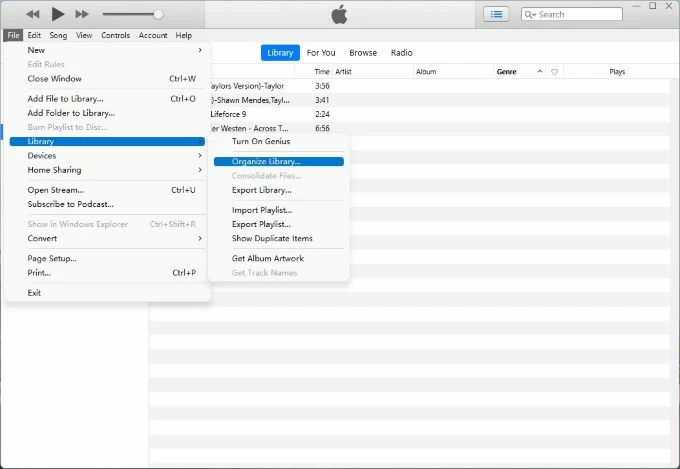Open the Radio tab
This screenshot has width=680, height=469.
point(401,53)
